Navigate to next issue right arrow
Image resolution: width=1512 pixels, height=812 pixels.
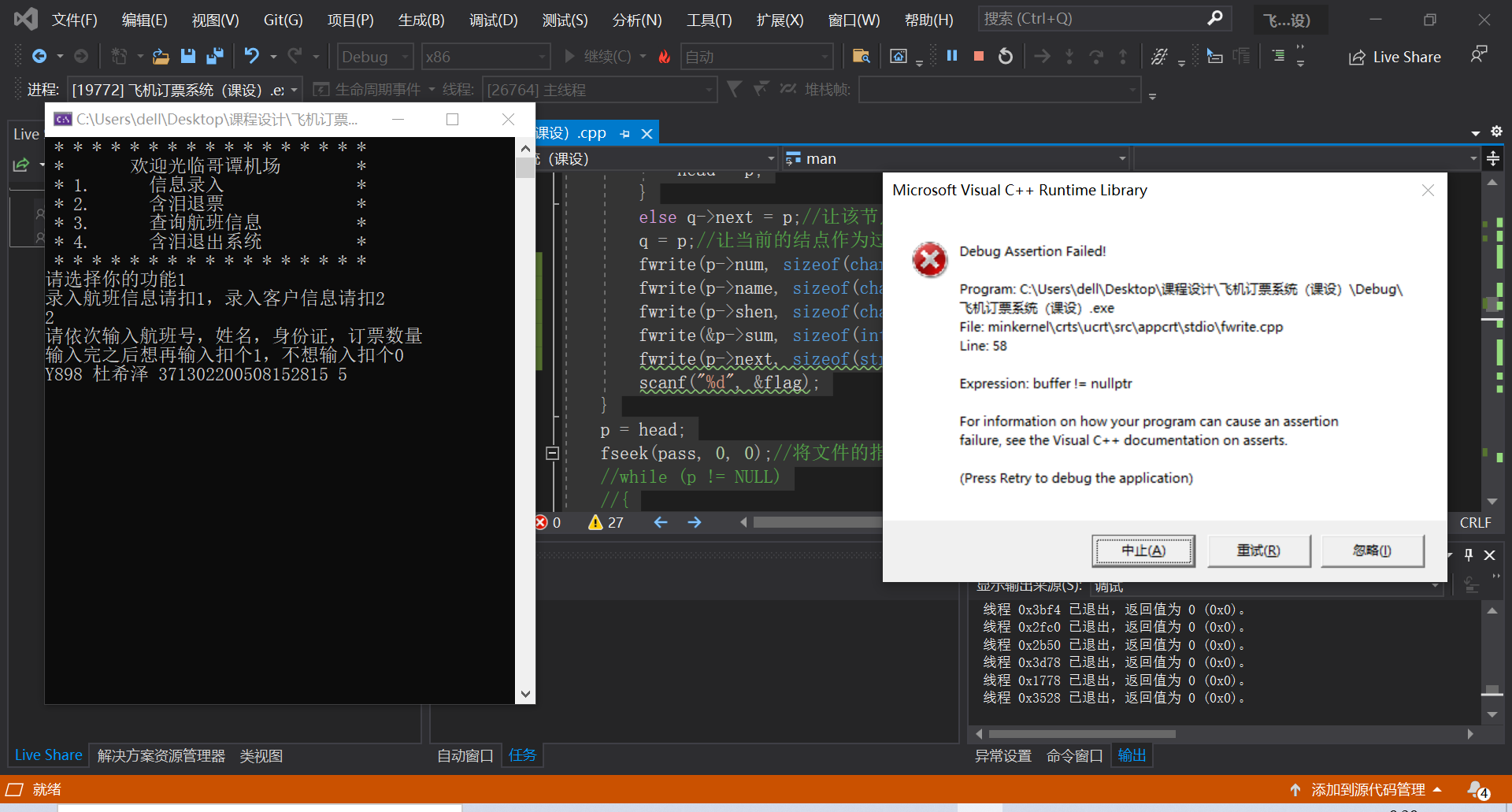[x=694, y=522]
